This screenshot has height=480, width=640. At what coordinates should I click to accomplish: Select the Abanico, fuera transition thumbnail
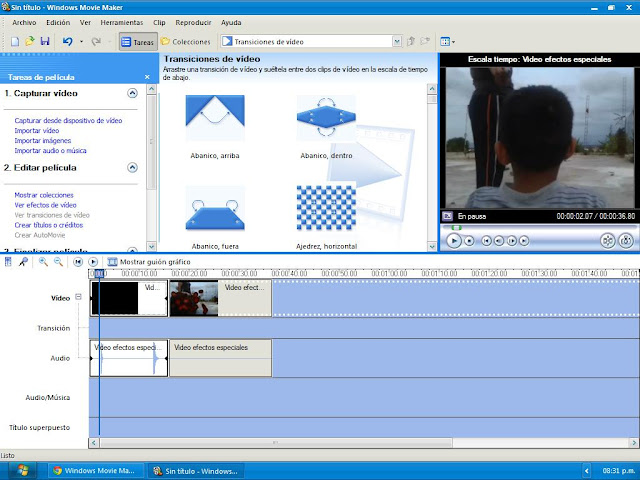click(x=215, y=209)
